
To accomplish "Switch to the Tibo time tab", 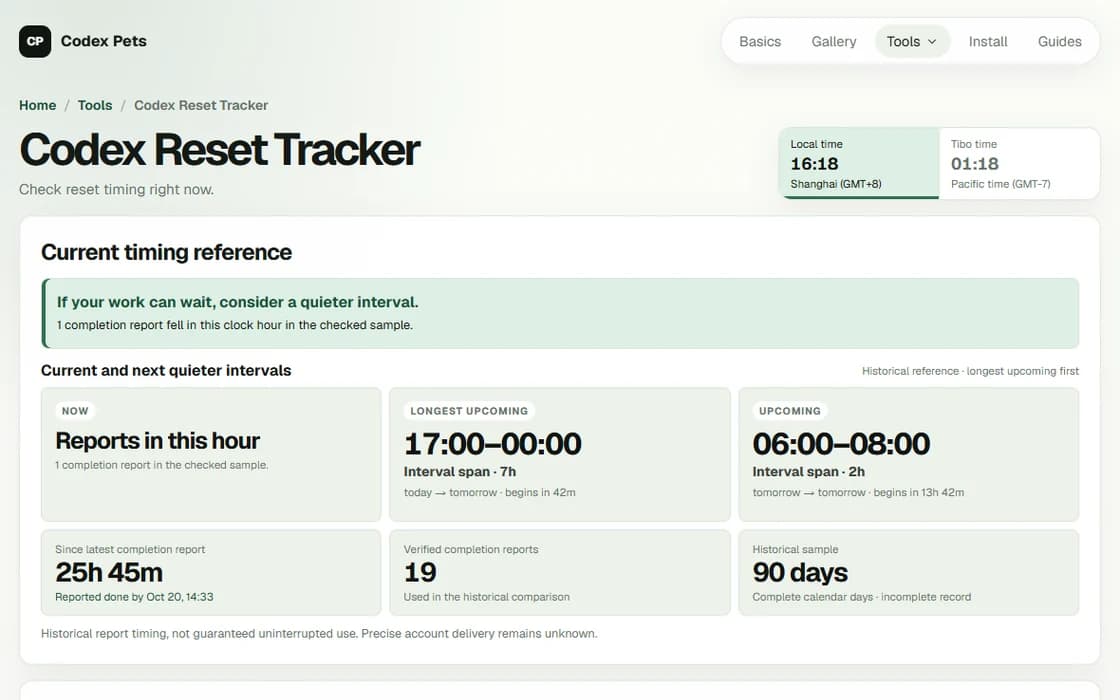I will coord(1019,164).
